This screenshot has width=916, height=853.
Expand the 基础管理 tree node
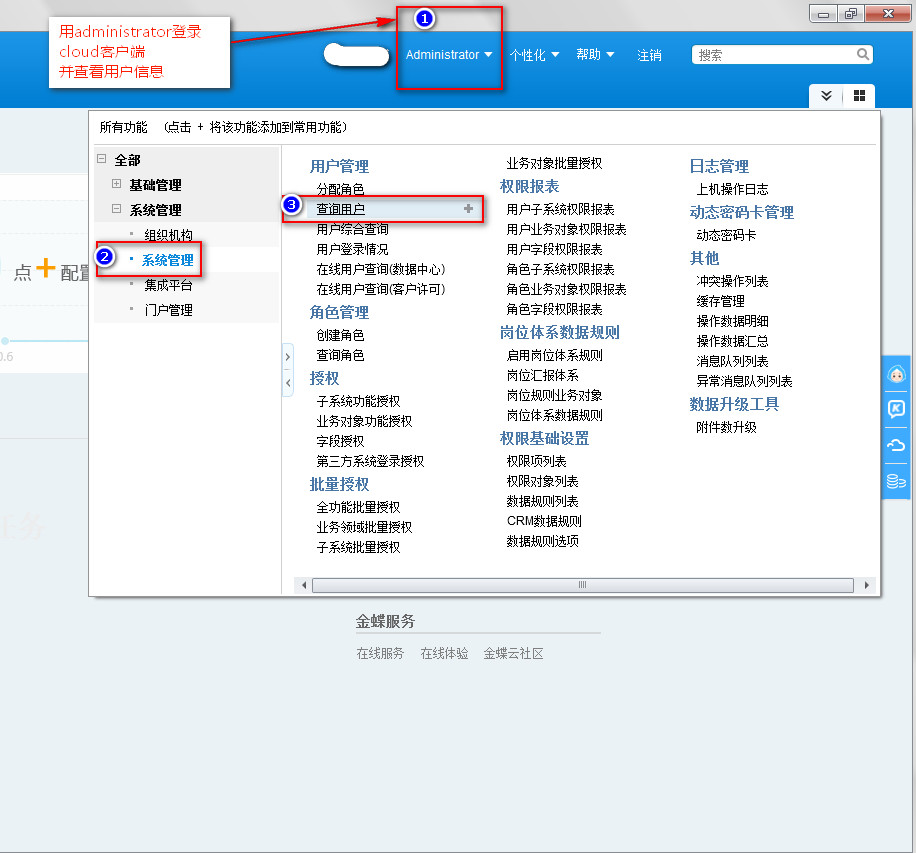[117, 185]
